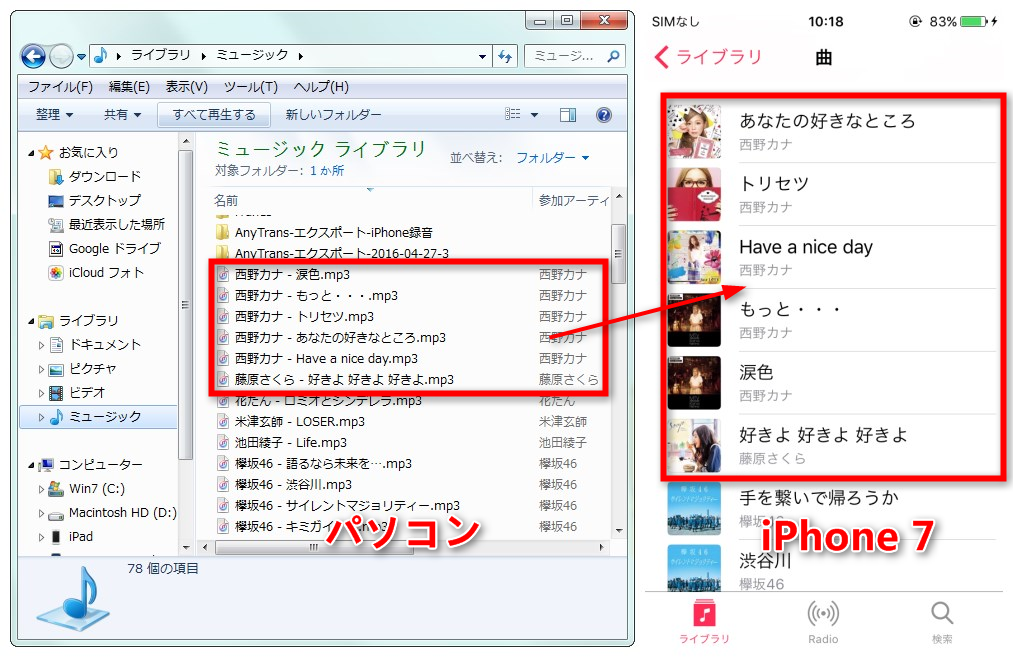Open the フォルダー sort dropdown
Image resolution: width=1013 pixels, height=657 pixels.
pyautogui.click(x=552, y=158)
